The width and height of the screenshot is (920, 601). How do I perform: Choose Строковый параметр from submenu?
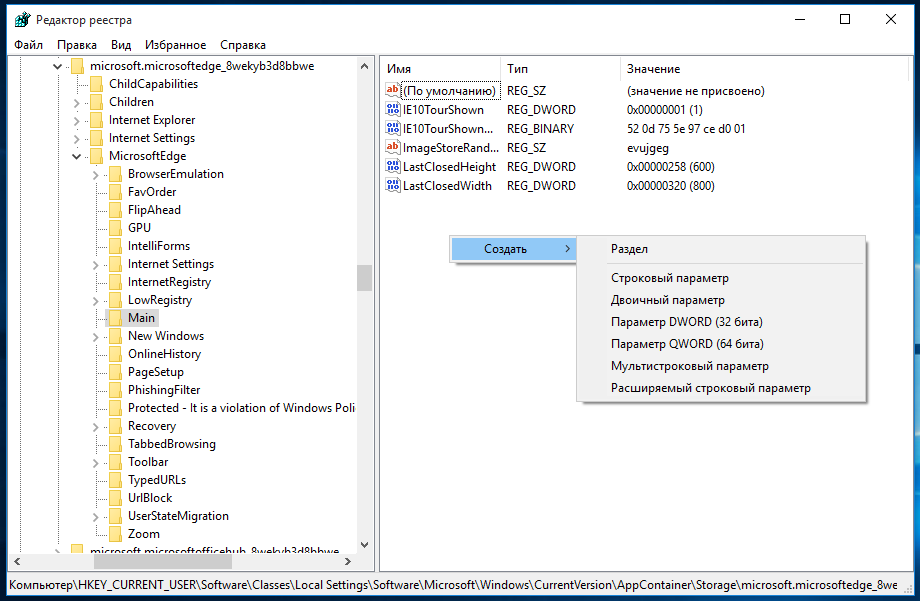coord(669,278)
